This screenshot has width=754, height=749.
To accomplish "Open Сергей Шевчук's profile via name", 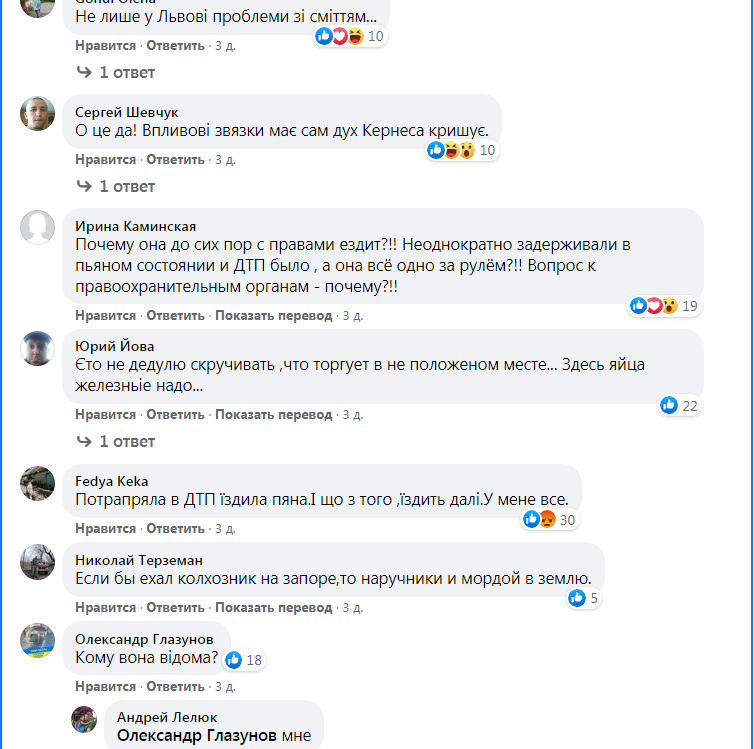I will click(x=127, y=112).
